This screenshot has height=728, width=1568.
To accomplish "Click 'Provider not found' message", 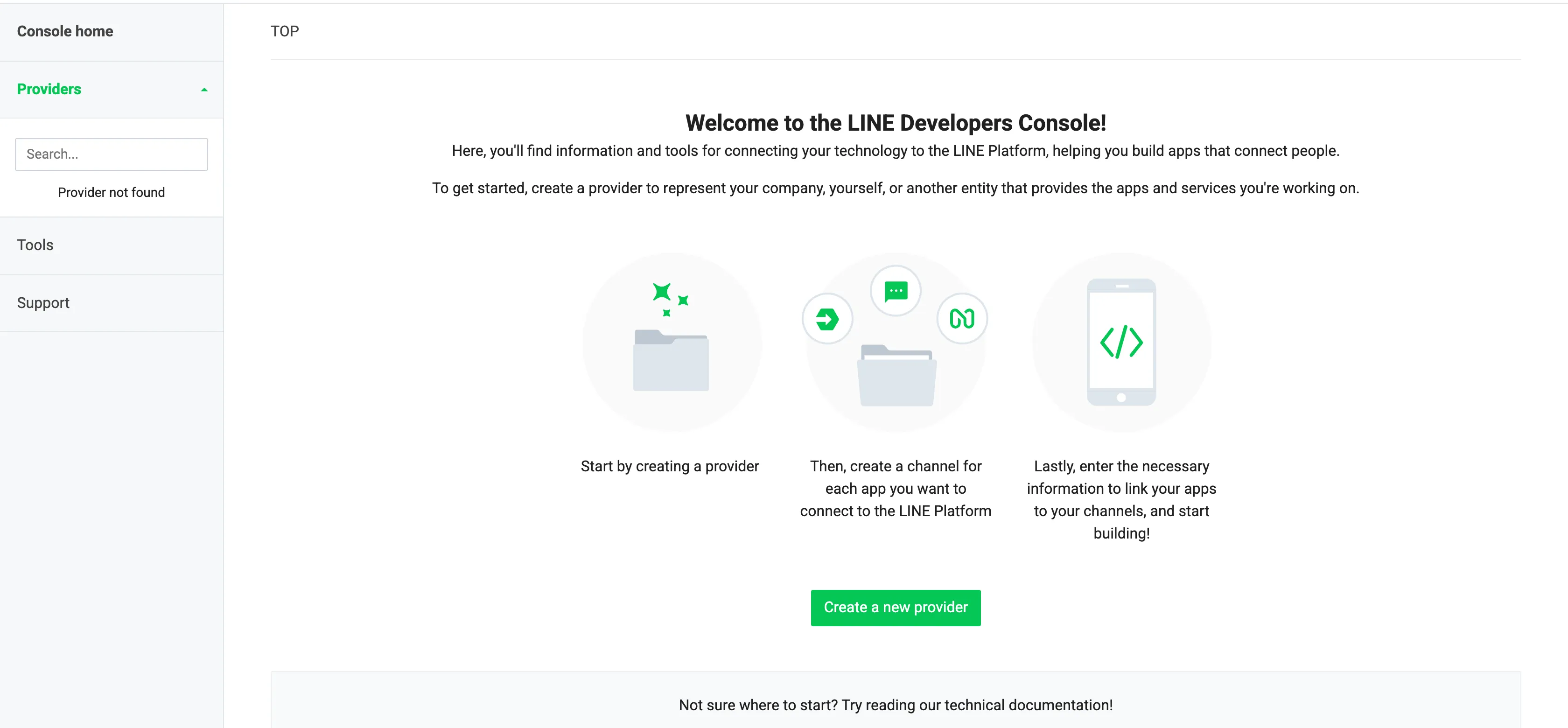I will click(112, 192).
